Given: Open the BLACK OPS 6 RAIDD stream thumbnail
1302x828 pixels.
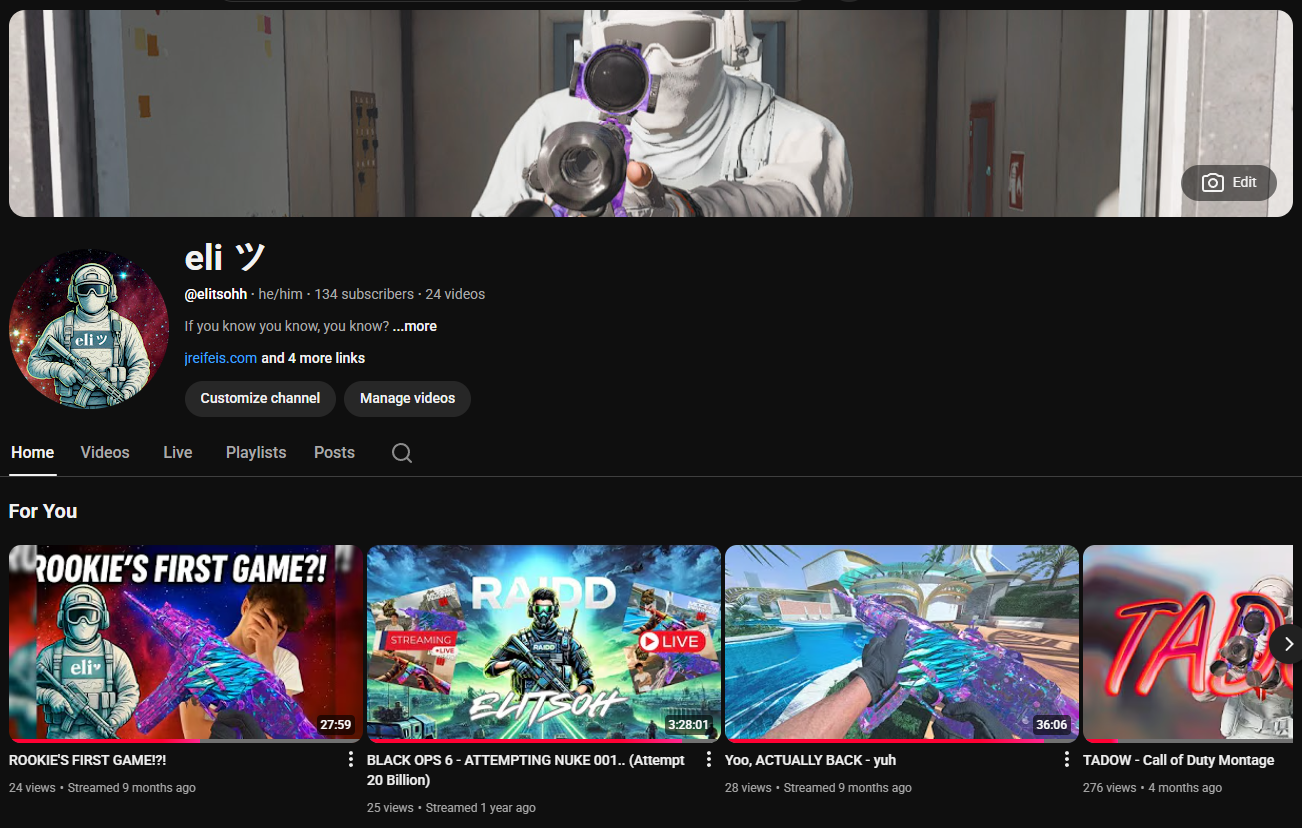Looking at the screenshot, I should 543,643.
